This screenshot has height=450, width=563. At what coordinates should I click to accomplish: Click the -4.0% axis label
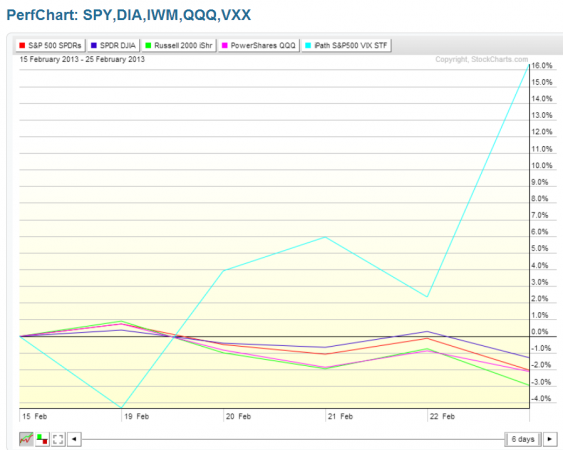coord(541,398)
